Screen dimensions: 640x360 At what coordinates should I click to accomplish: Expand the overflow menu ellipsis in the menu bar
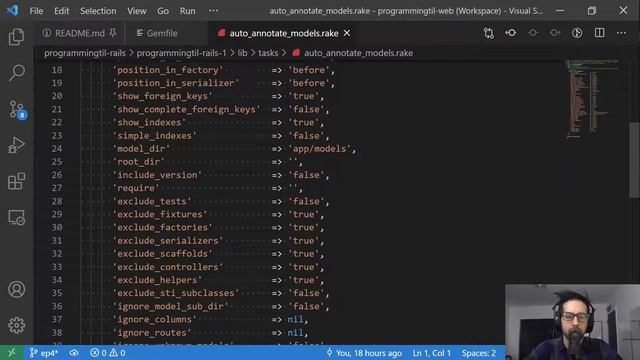[x=213, y=11]
